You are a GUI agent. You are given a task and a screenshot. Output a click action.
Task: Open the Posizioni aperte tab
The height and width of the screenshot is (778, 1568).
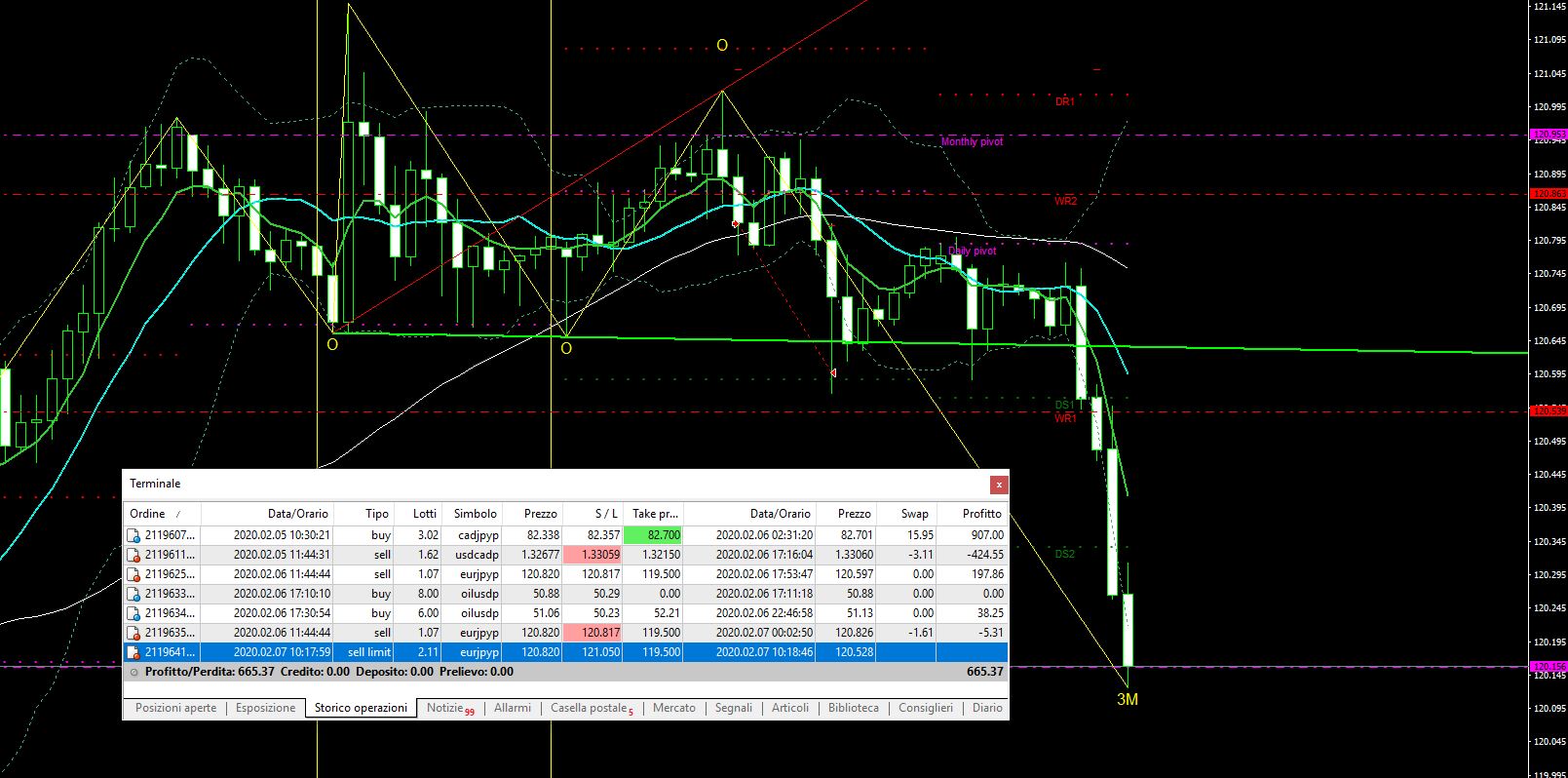(x=176, y=708)
